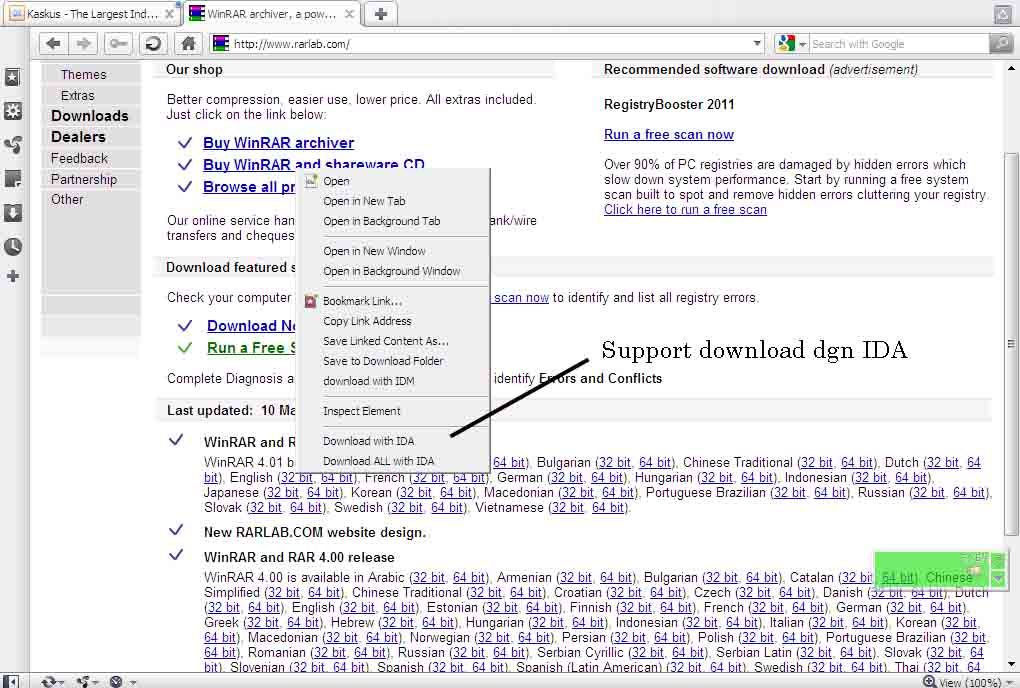Click the Run a free scan now link

[669, 135]
